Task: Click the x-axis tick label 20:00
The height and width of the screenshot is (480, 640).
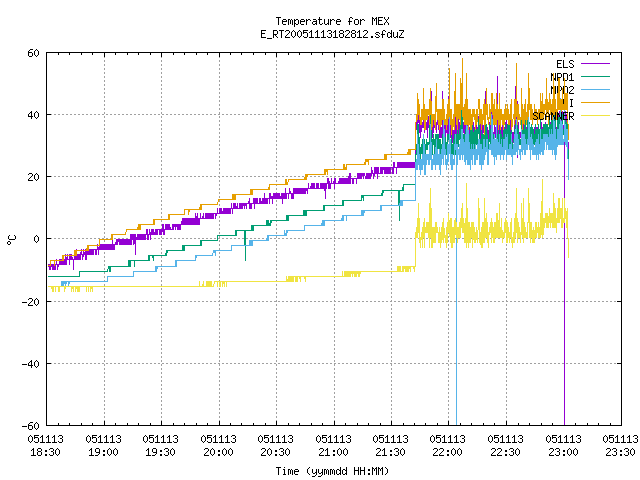Action: point(218,452)
